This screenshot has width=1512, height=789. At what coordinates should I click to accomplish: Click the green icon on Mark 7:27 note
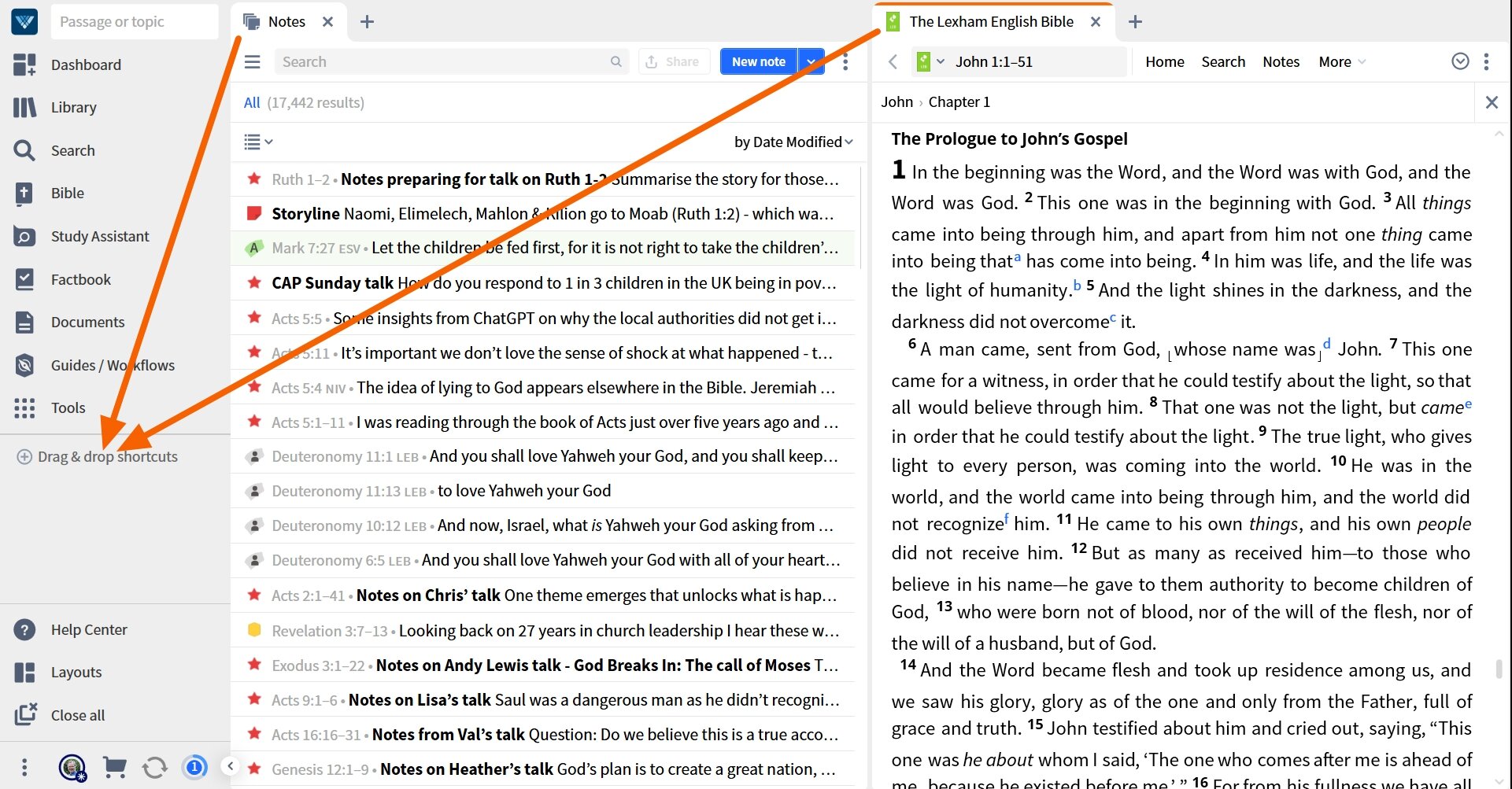click(x=253, y=248)
